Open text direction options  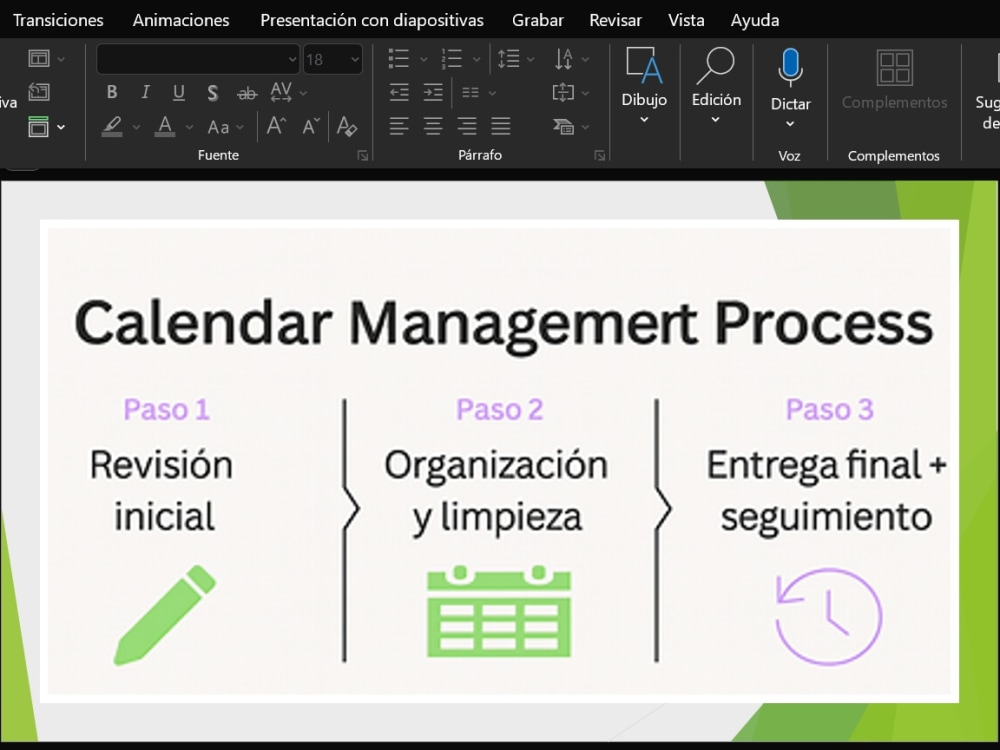point(571,59)
